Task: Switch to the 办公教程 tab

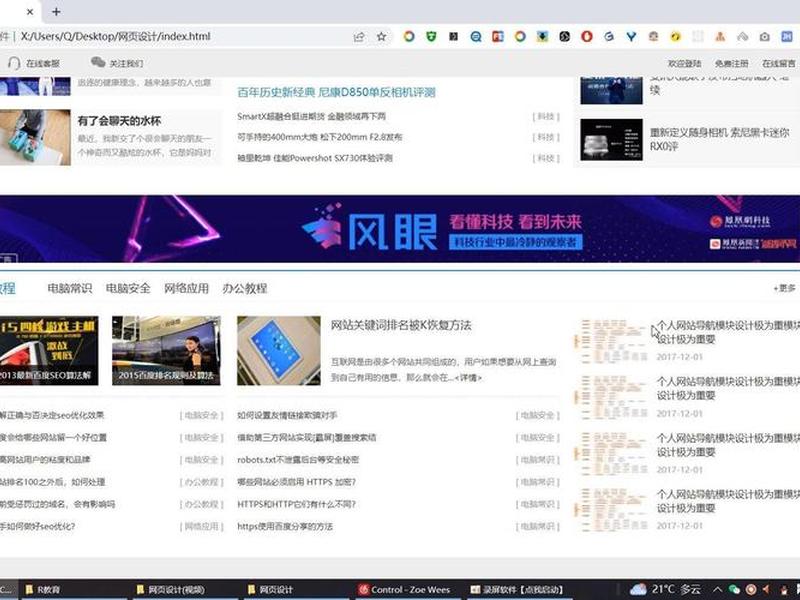Action: point(244,288)
